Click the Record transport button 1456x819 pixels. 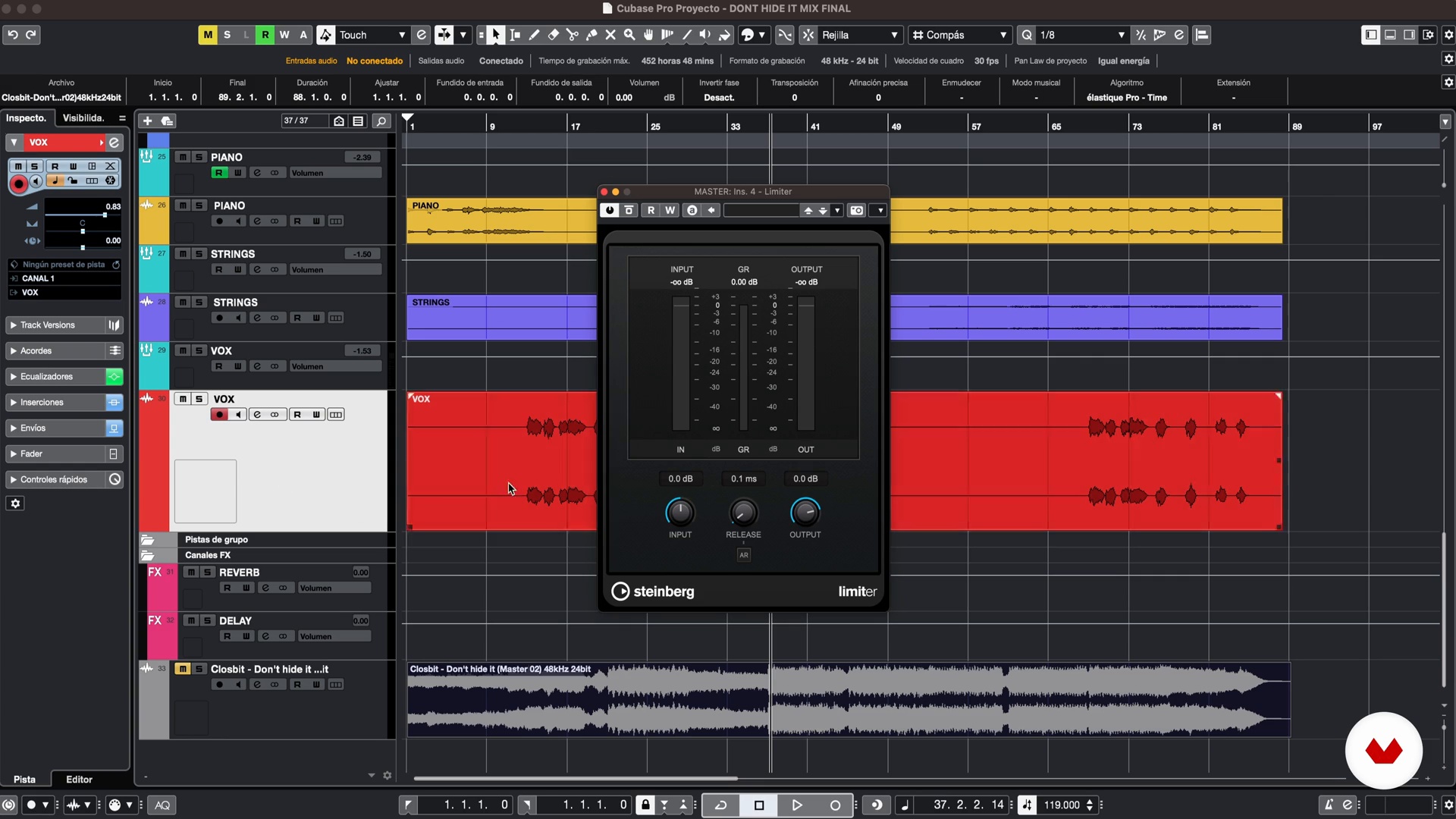coord(835,805)
